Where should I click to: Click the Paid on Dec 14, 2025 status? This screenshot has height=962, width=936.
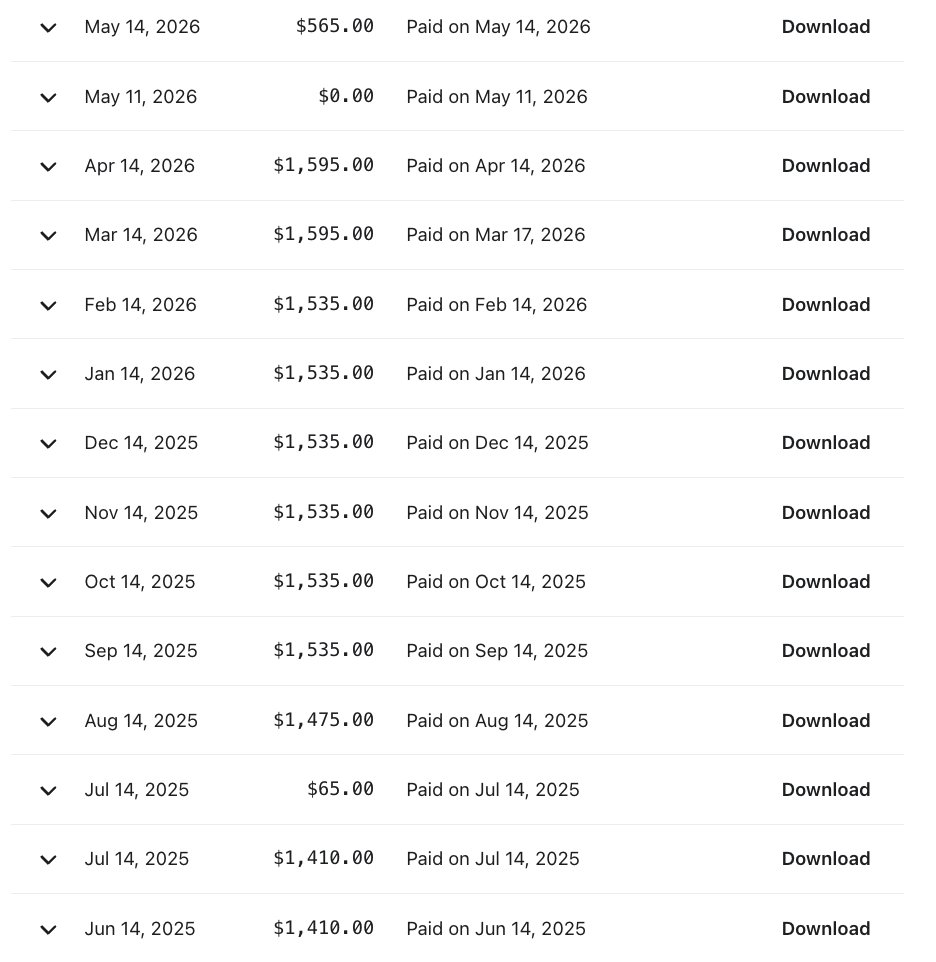pos(497,442)
